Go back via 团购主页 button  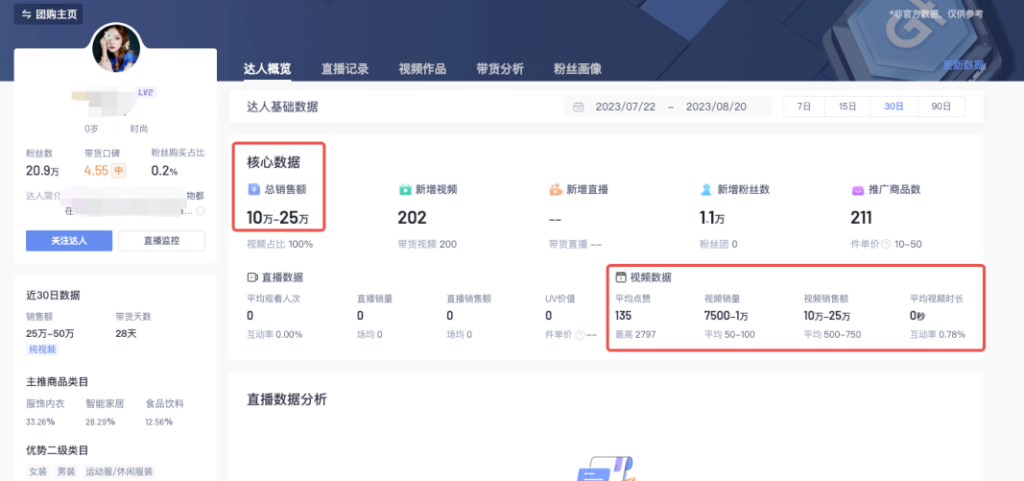(x=48, y=14)
